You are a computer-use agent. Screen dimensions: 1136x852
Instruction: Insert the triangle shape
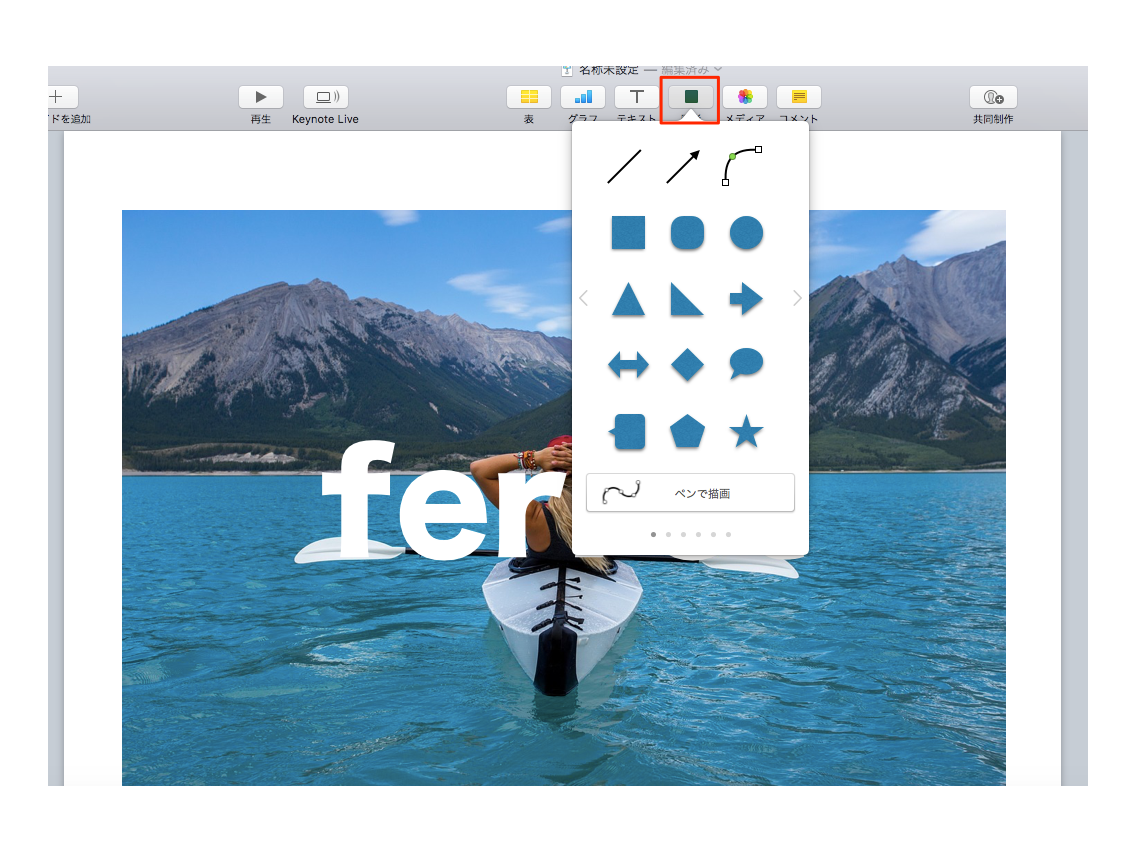[628, 298]
